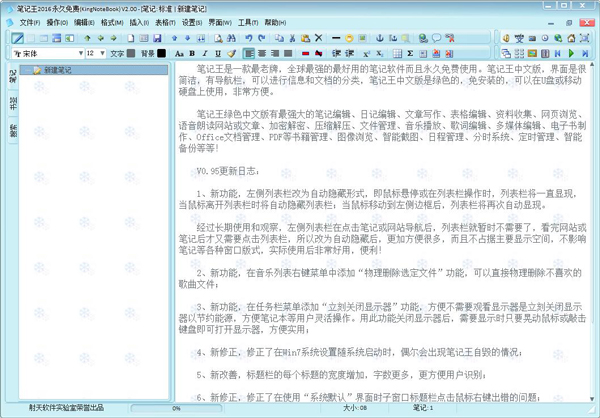The image size is (600, 418).
Task: Click 射天软件实验室荣誉出品 status text
Action: click(66, 408)
